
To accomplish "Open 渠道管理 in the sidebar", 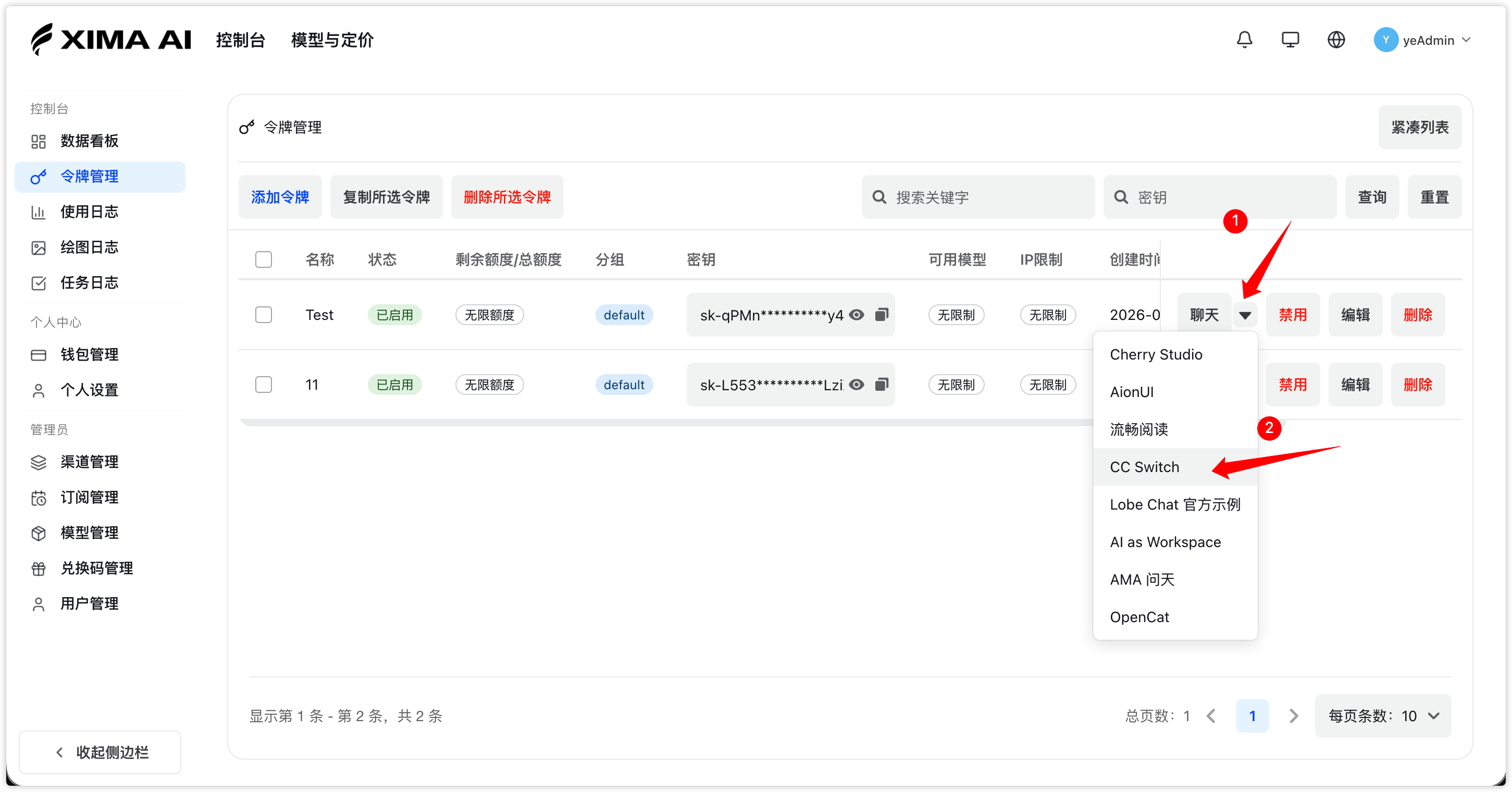I will tap(100, 462).
